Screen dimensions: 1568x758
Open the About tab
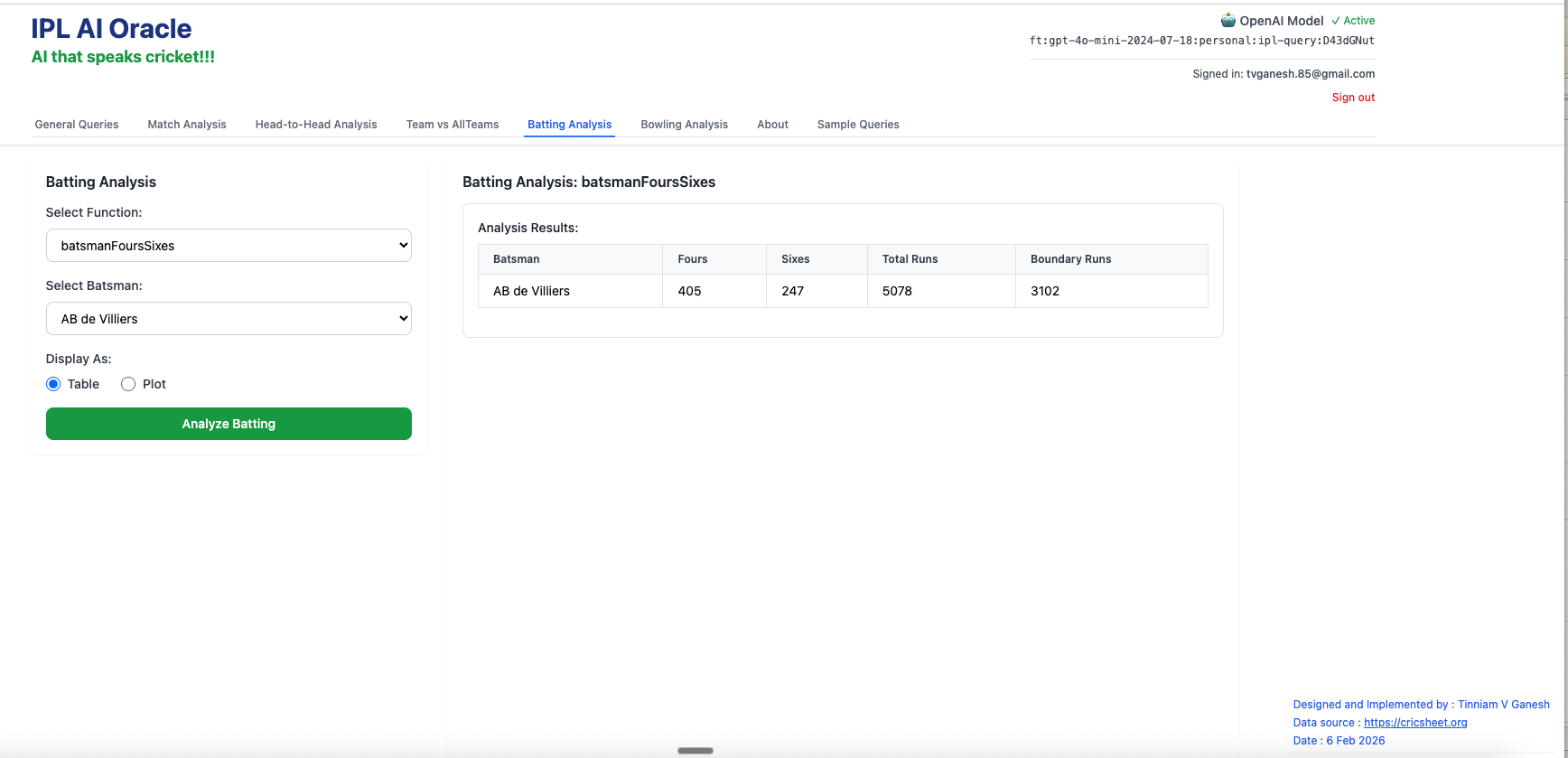pyautogui.click(x=772, y=125)
